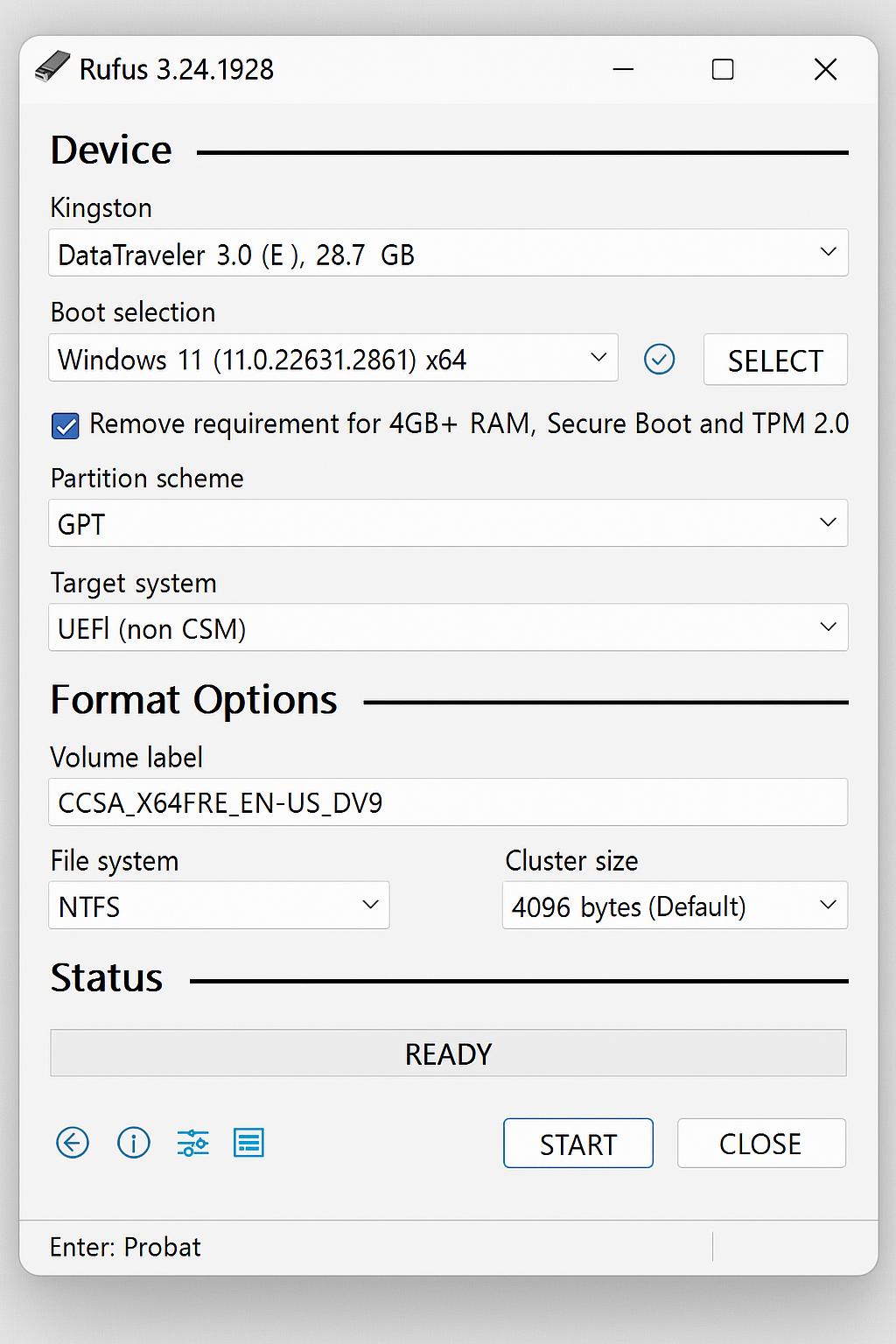Maximize the Rufus window

723,68
